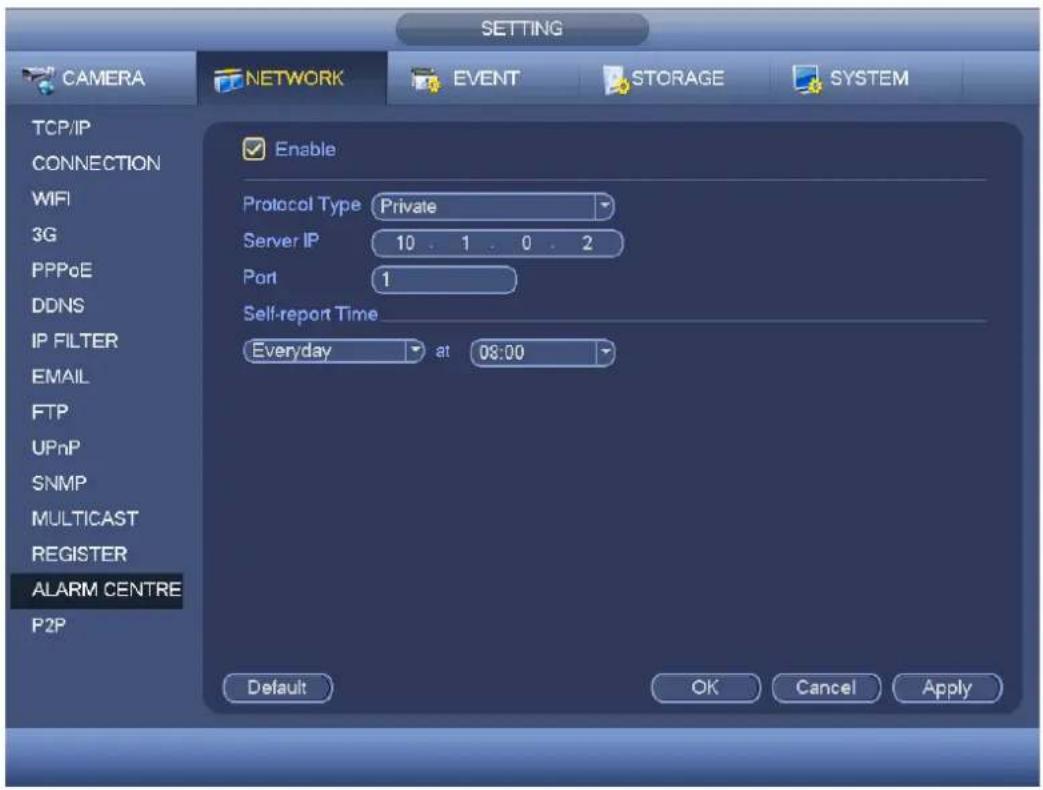Viewport: 1043px width, 790px height.
Task: Click the SYSTEM tab icon
Action: (807, 80)
